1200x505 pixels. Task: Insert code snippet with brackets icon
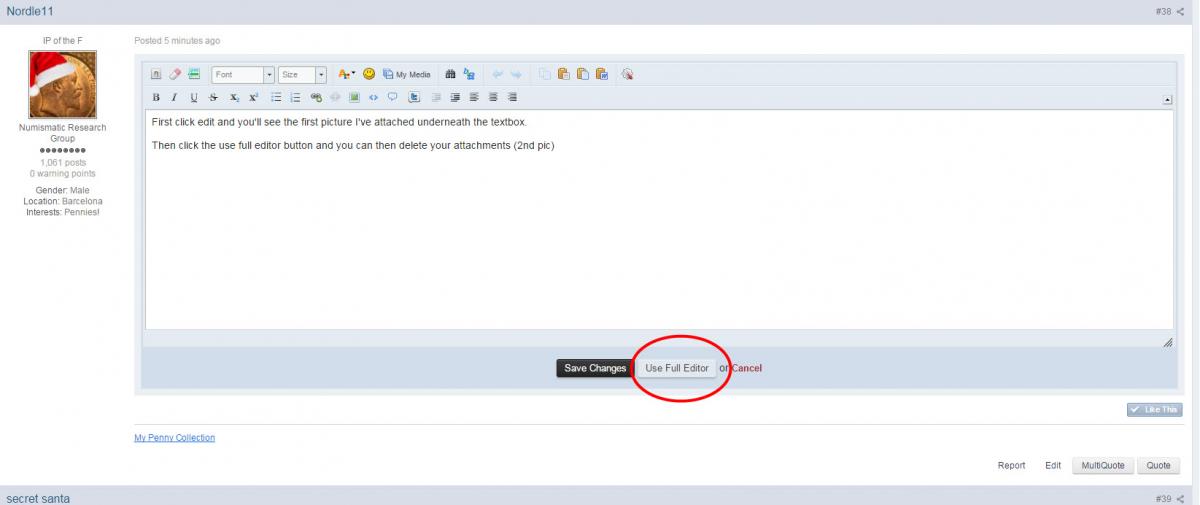pyautogui.click(x=373, y=97)
